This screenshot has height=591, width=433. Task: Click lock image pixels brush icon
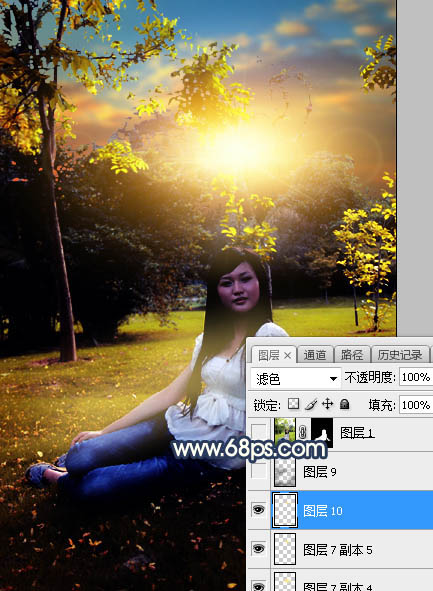pos(311,404)
